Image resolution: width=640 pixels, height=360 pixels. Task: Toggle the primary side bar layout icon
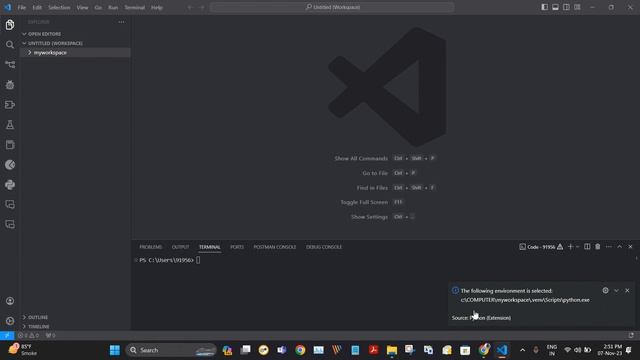click(544, 7)
